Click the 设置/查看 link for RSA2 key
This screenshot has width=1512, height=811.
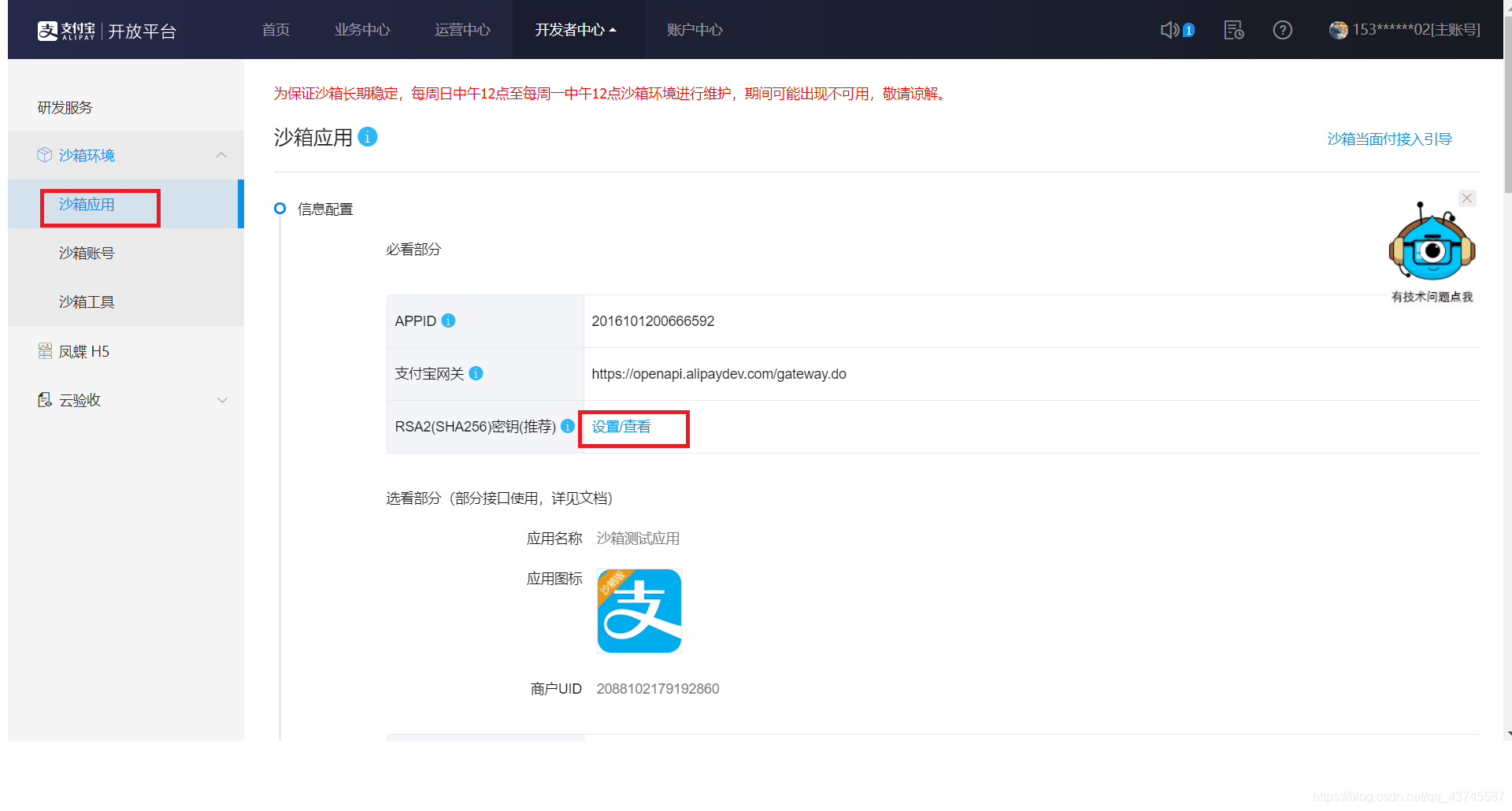(x=621, y=426)
